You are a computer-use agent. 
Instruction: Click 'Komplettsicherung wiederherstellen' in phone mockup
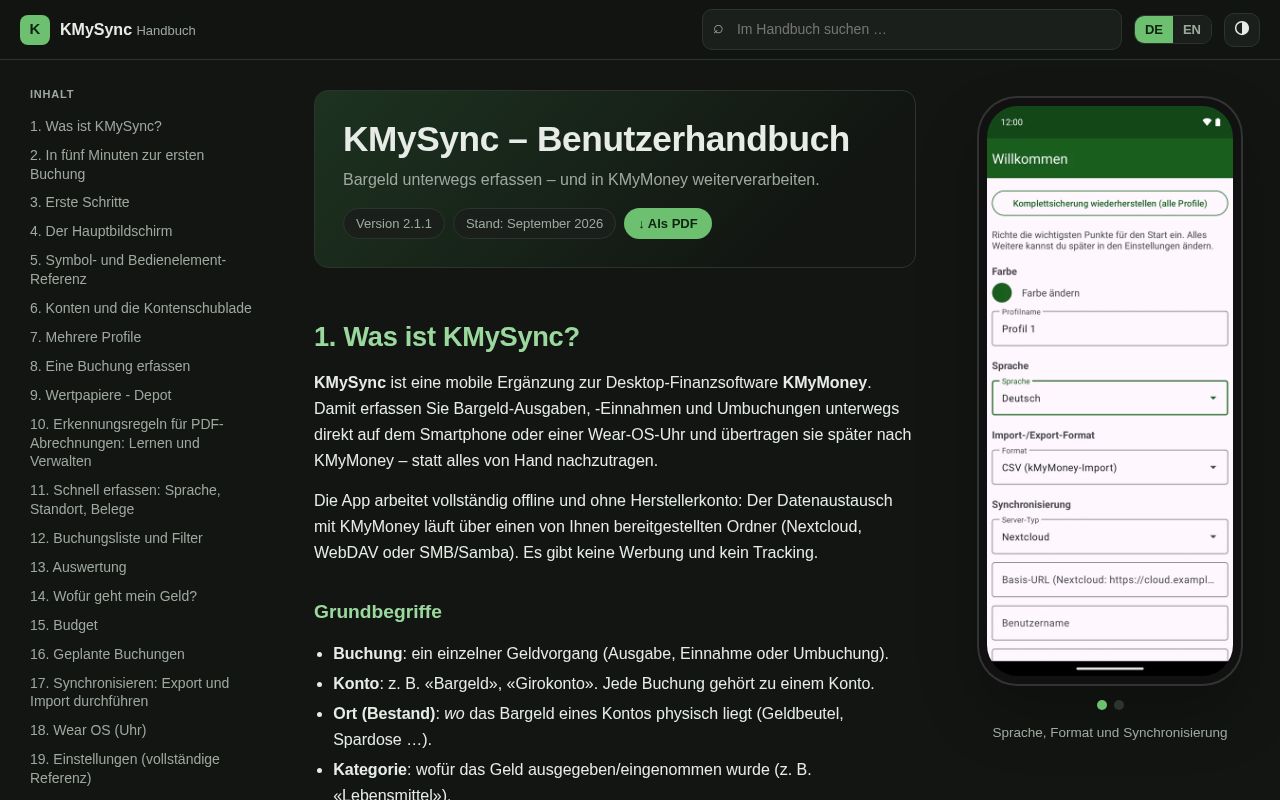tap(1110, 203)
